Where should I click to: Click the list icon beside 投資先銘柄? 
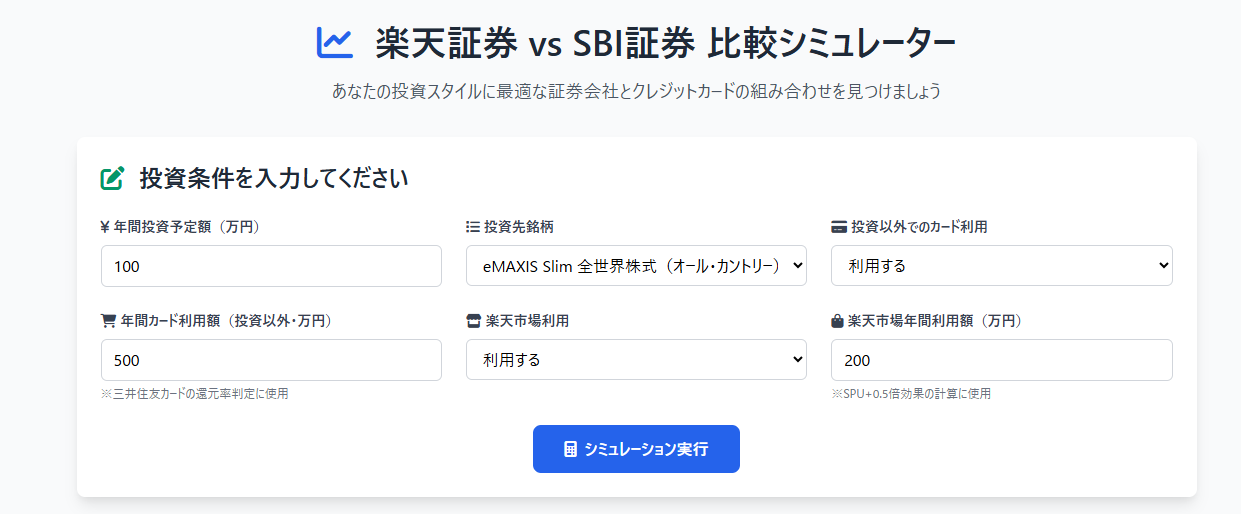pyautogui.click(x=473, y=227)
